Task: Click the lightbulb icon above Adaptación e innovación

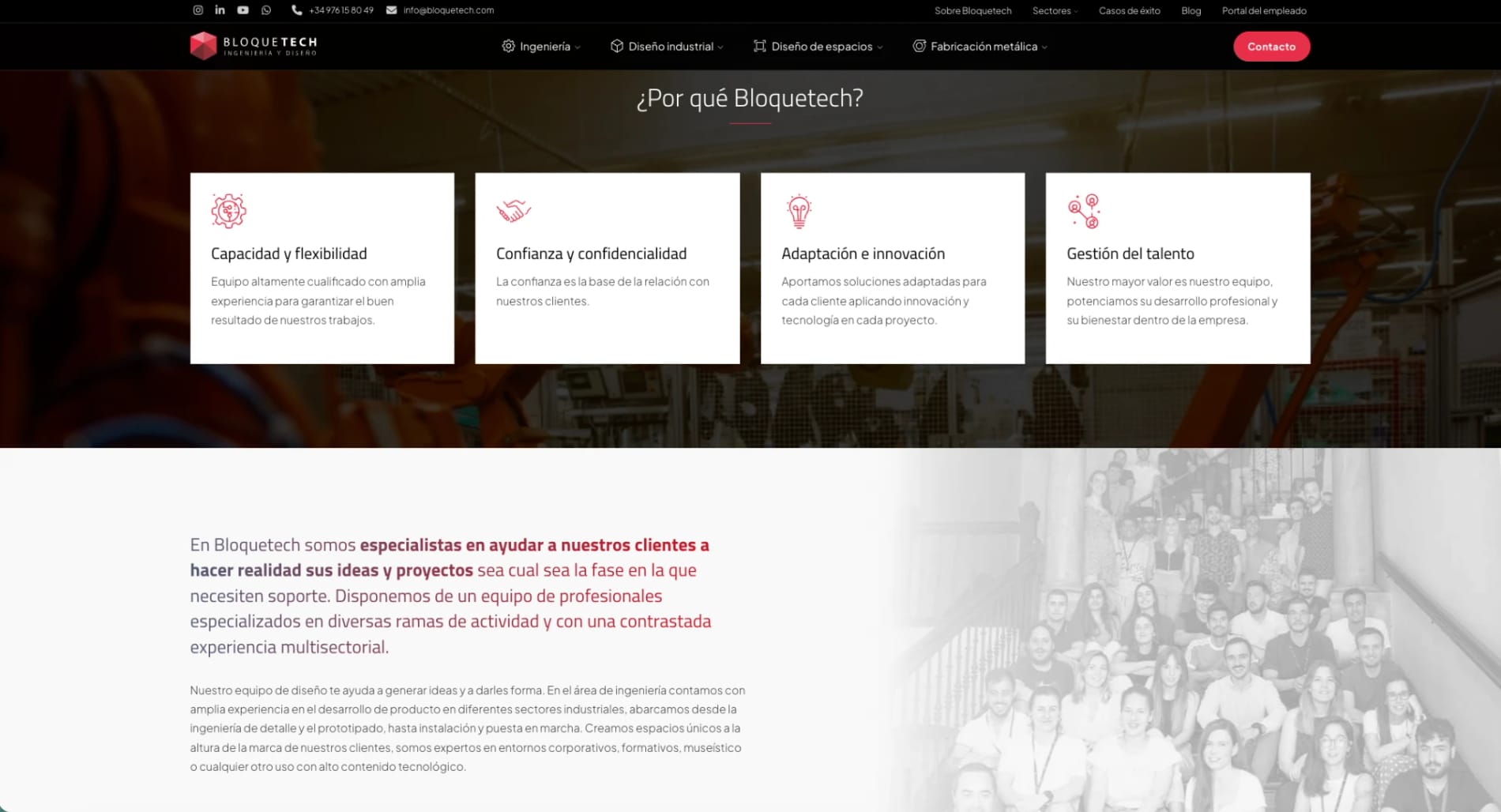Action: (799, 211)
